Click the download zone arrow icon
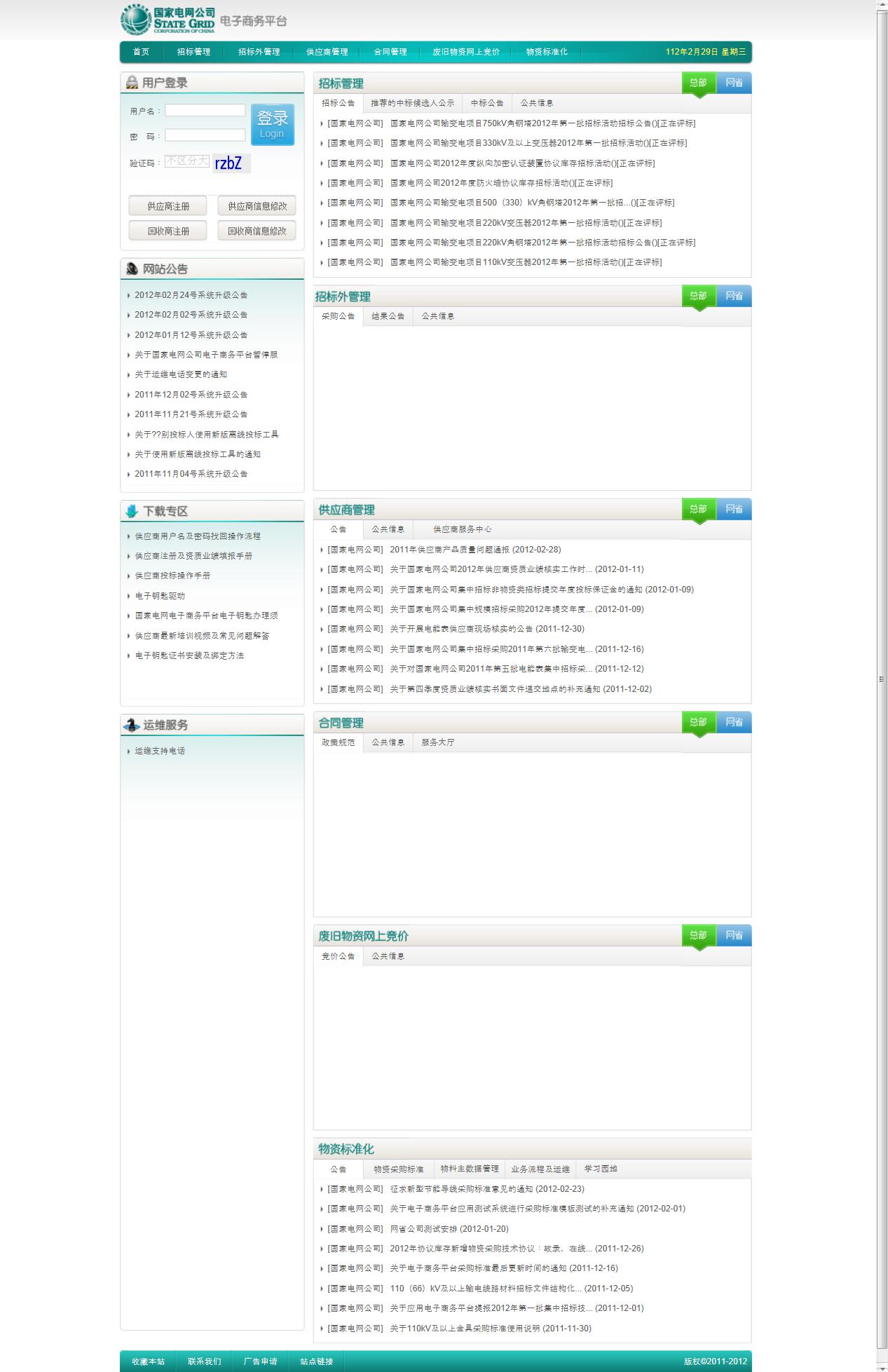The width and height of the screenshot is (888, 1372). point(132,511)
